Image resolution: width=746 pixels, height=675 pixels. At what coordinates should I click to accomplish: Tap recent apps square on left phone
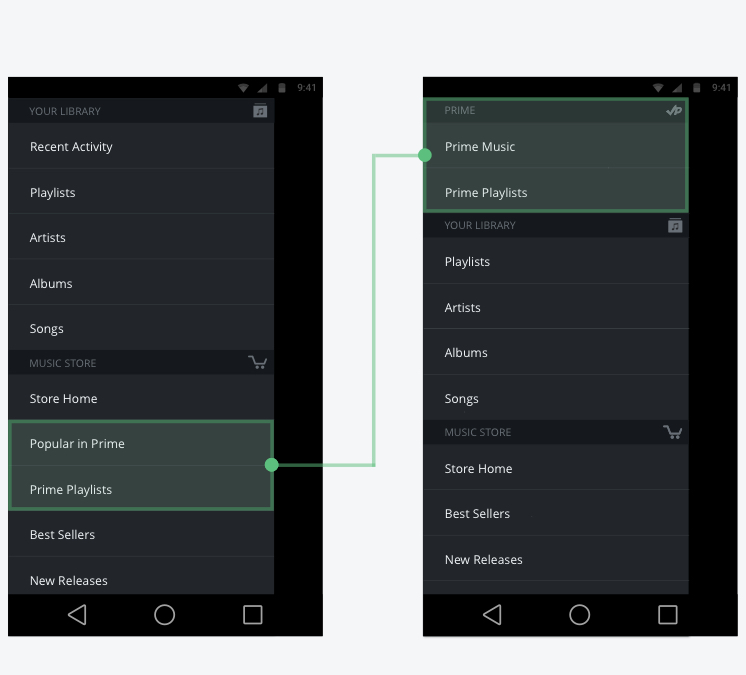253,615
